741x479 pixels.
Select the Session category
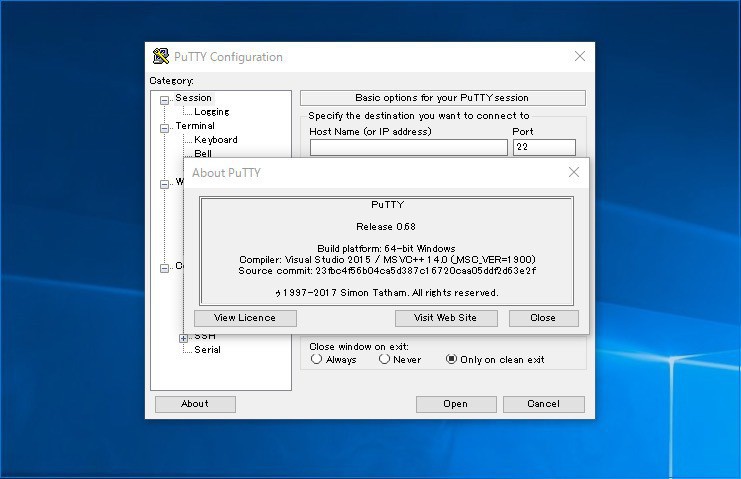193,98
